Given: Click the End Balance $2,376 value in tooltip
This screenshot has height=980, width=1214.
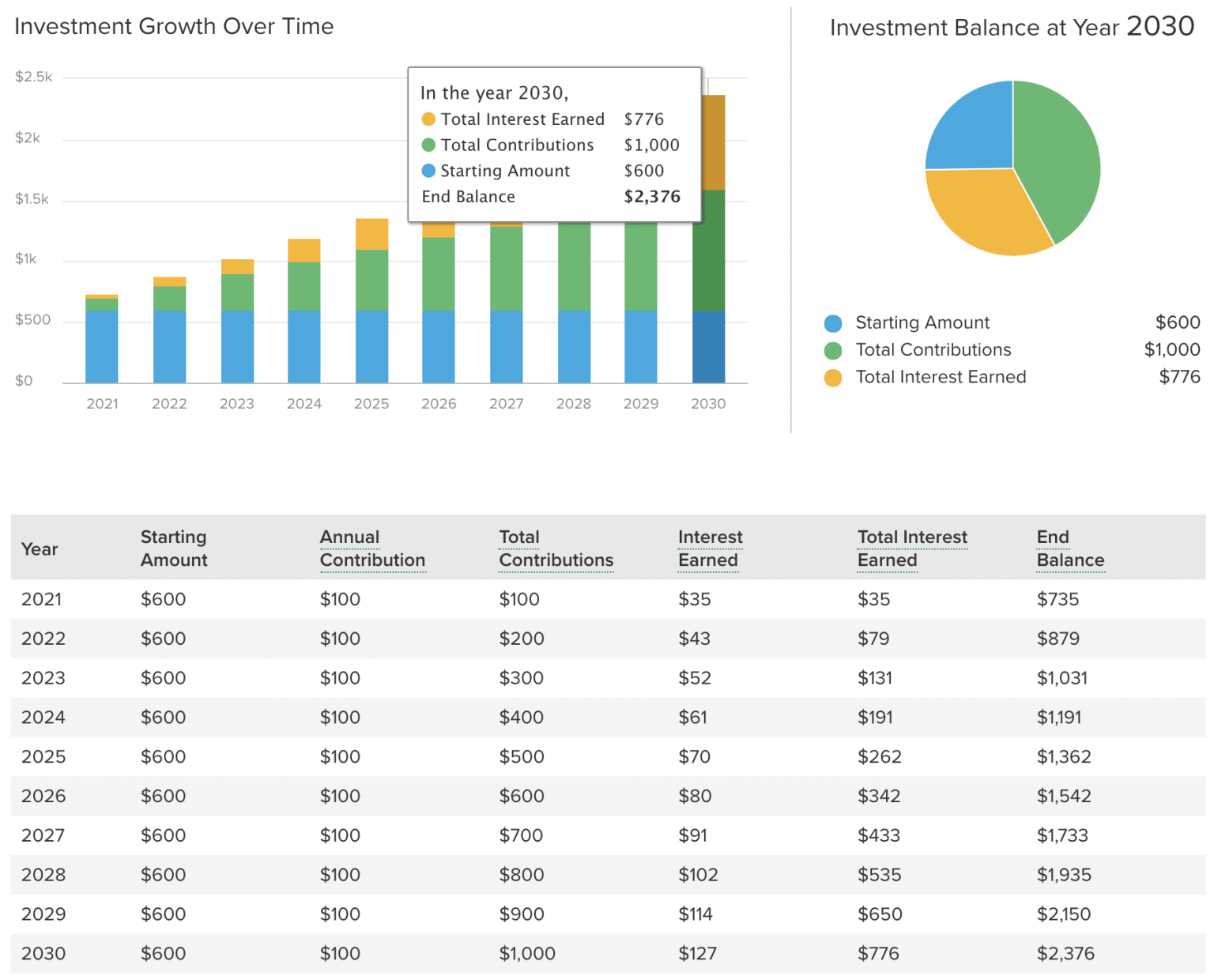Looking at the screenshot, I should tap(652, 197).
